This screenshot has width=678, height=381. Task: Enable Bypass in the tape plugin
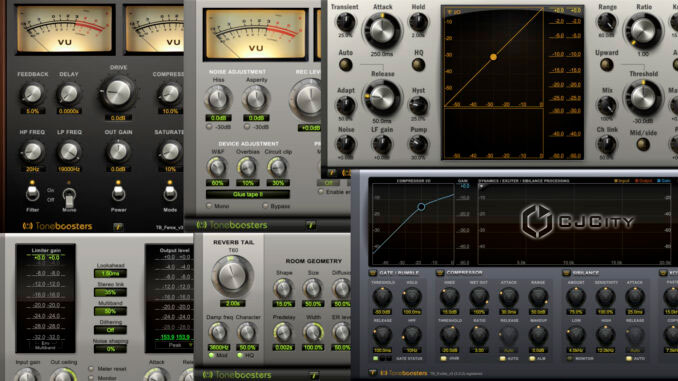tap(265, 206)
